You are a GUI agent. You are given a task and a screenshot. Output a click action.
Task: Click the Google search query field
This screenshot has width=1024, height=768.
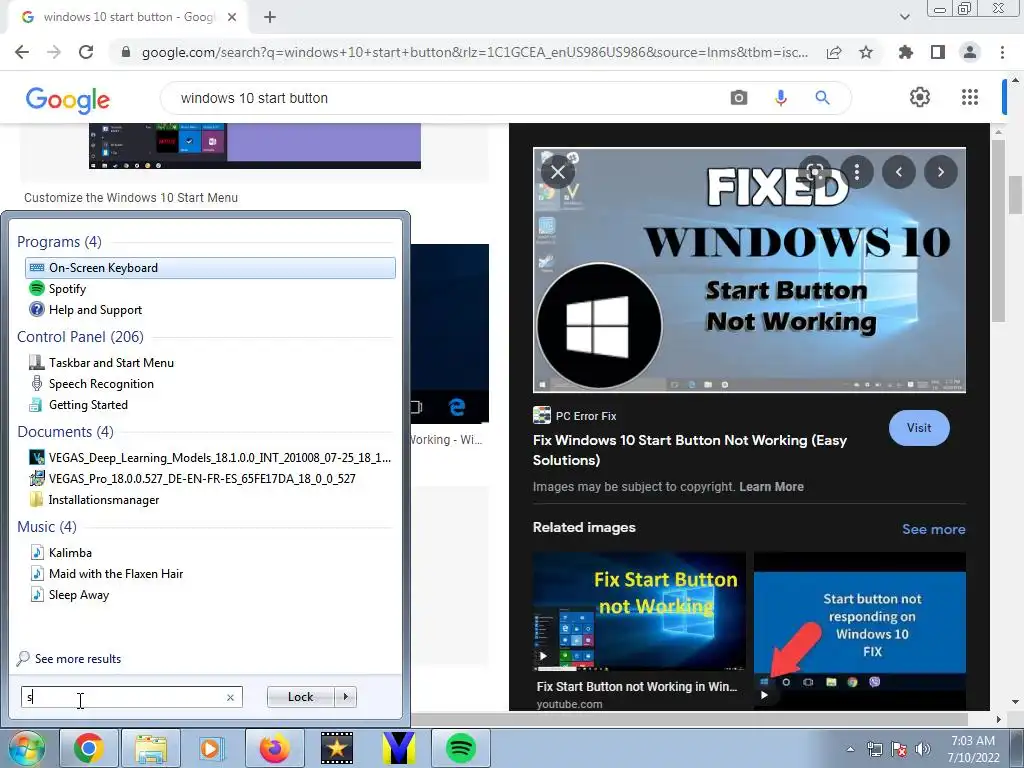(x=444, y=98)
